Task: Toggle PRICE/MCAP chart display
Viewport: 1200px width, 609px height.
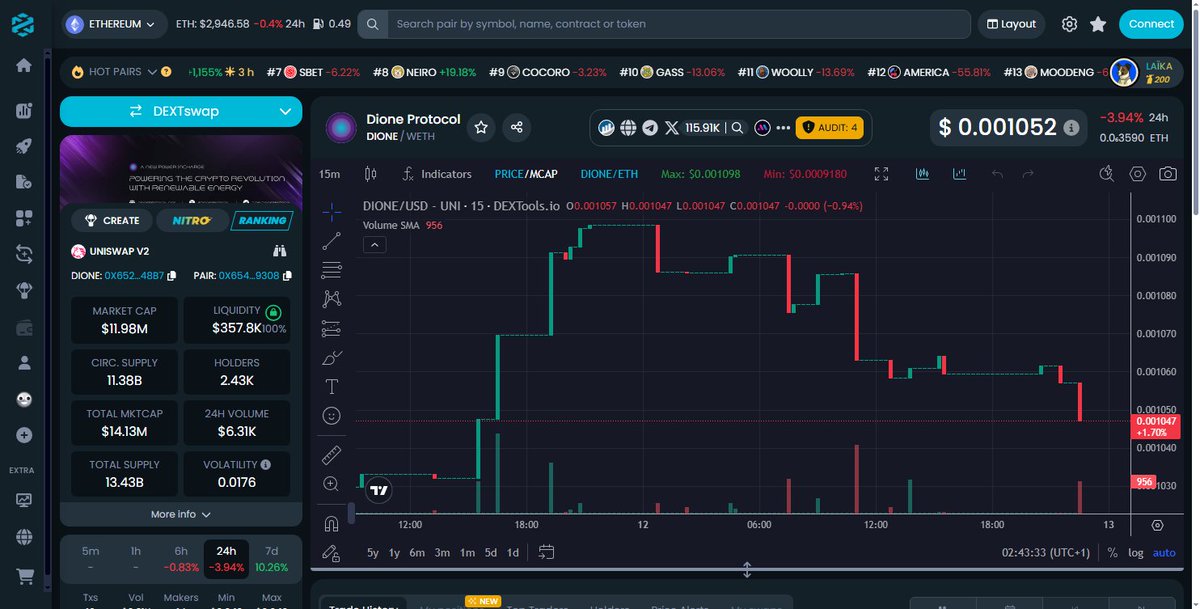Action: click(526, 174)
